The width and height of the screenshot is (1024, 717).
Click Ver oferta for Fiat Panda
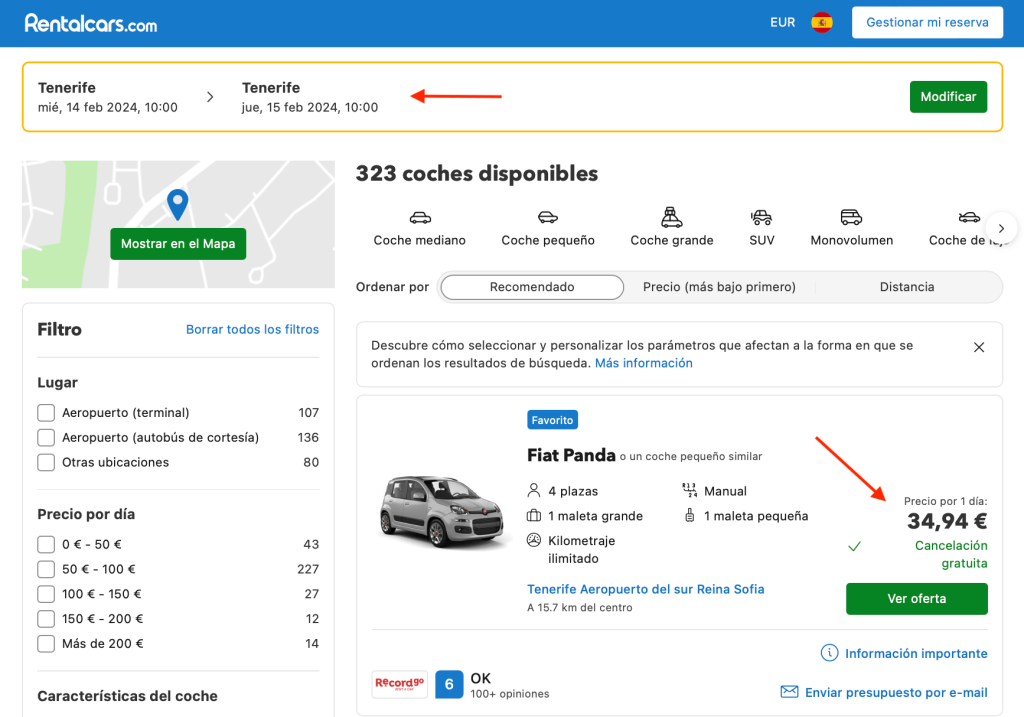[x=916, y=599]
